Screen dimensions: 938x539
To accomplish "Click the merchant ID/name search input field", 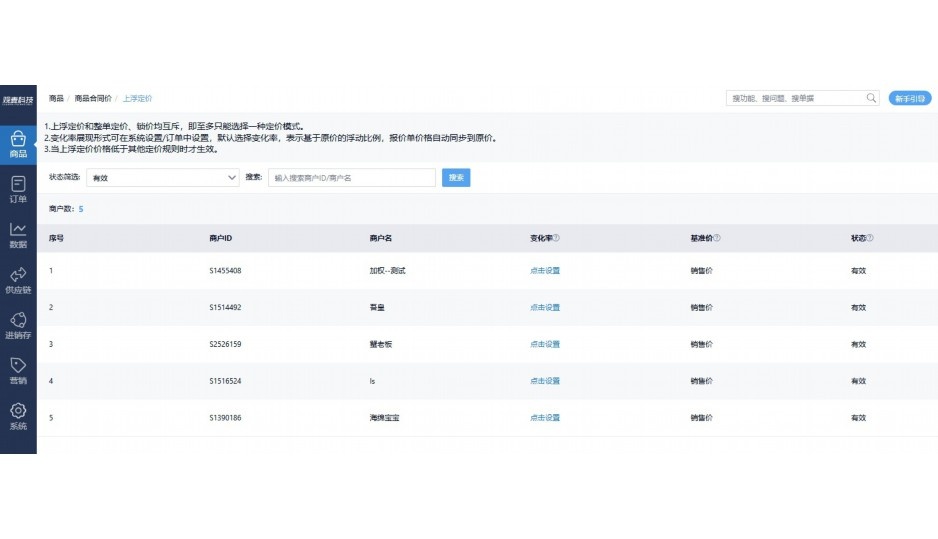I will [351, 177].
